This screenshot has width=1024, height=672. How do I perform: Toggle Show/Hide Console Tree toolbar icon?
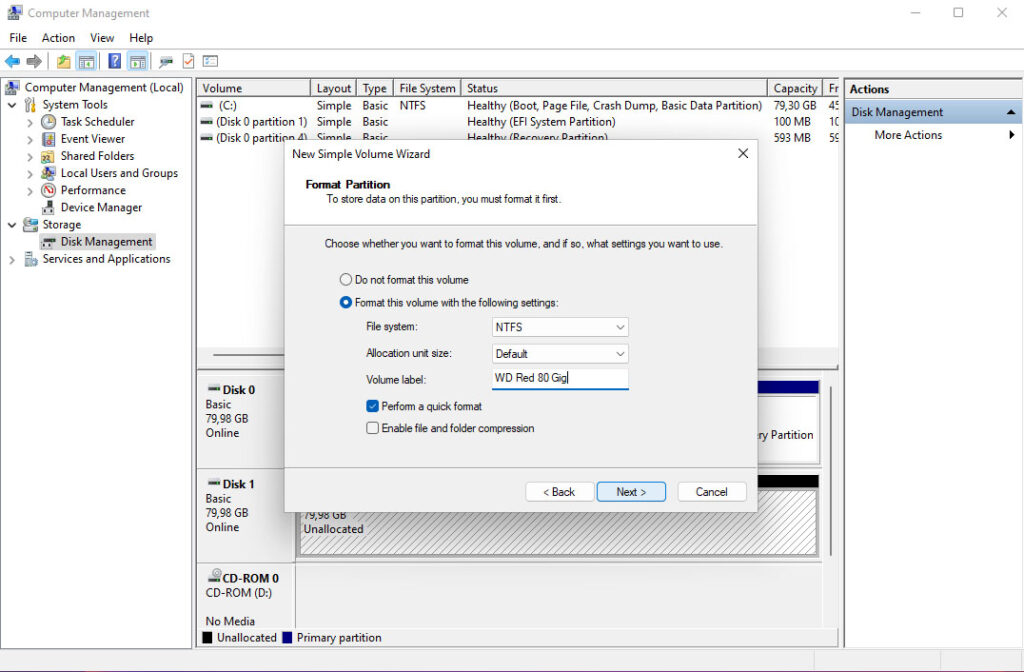(x=86, y=61)
